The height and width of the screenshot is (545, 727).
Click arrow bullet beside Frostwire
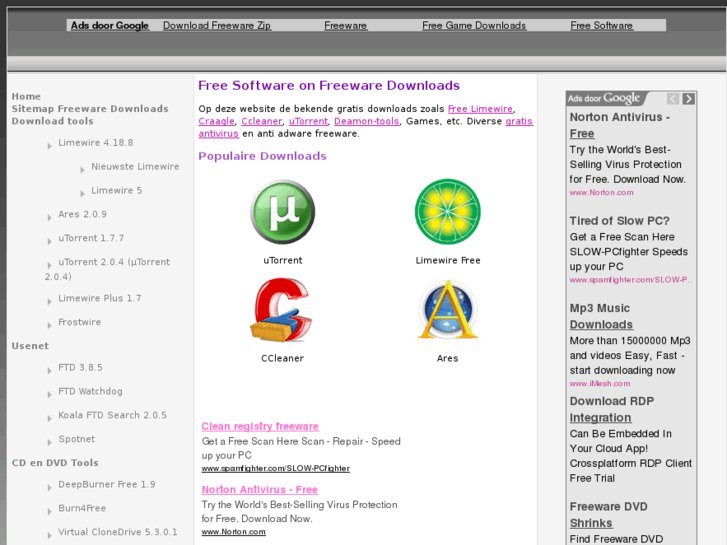click(49, 326)
